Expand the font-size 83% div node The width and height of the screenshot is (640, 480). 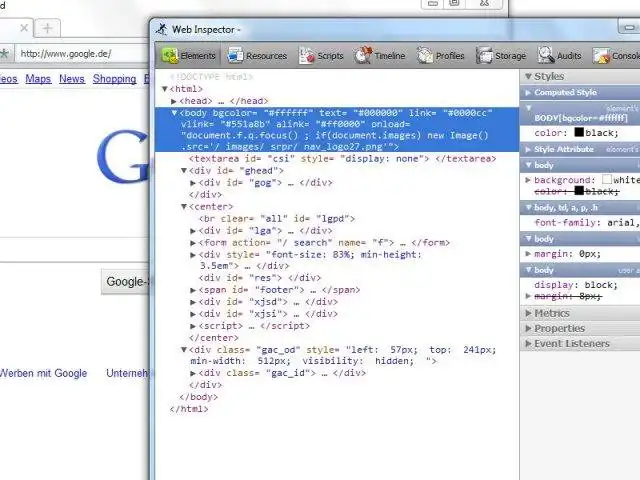(193, 255)
